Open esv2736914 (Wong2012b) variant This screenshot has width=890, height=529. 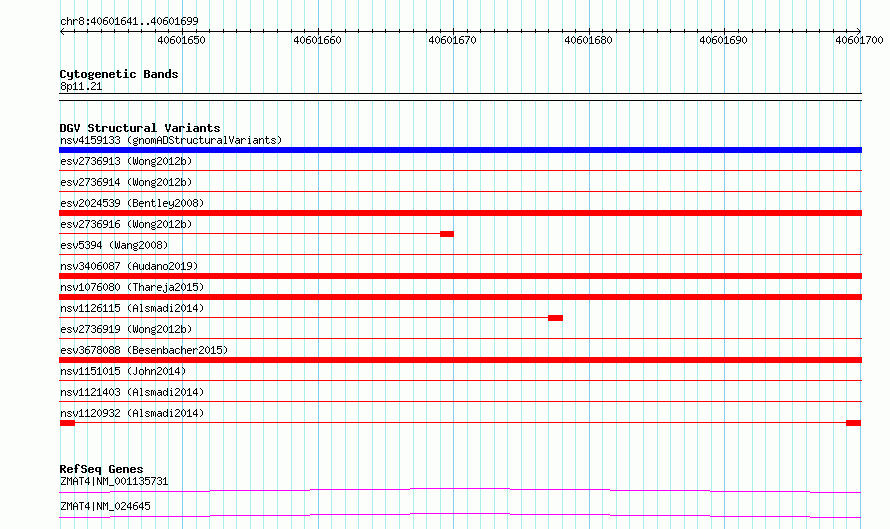tap(126, 182)
